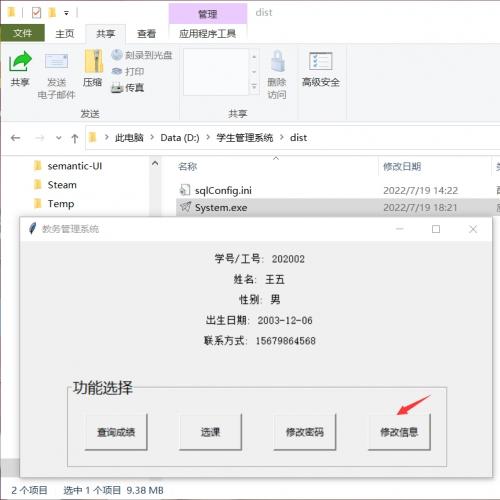Click the Back navigation arrow
Image resolution: width=500 pixels, height=500 pixels.
tap(15, 138)
